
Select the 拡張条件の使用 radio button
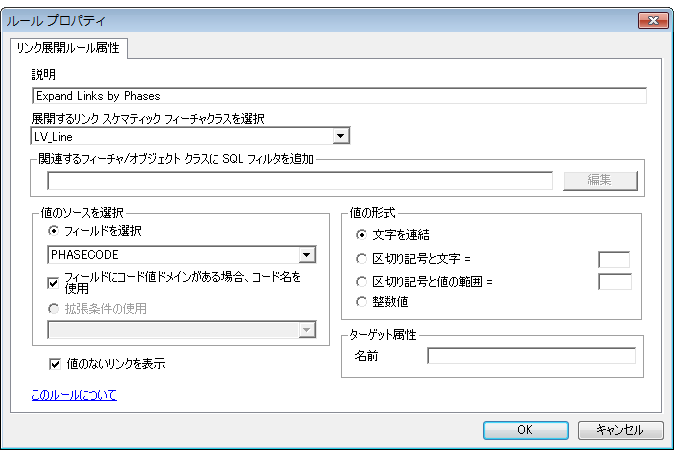coord(54,308)
